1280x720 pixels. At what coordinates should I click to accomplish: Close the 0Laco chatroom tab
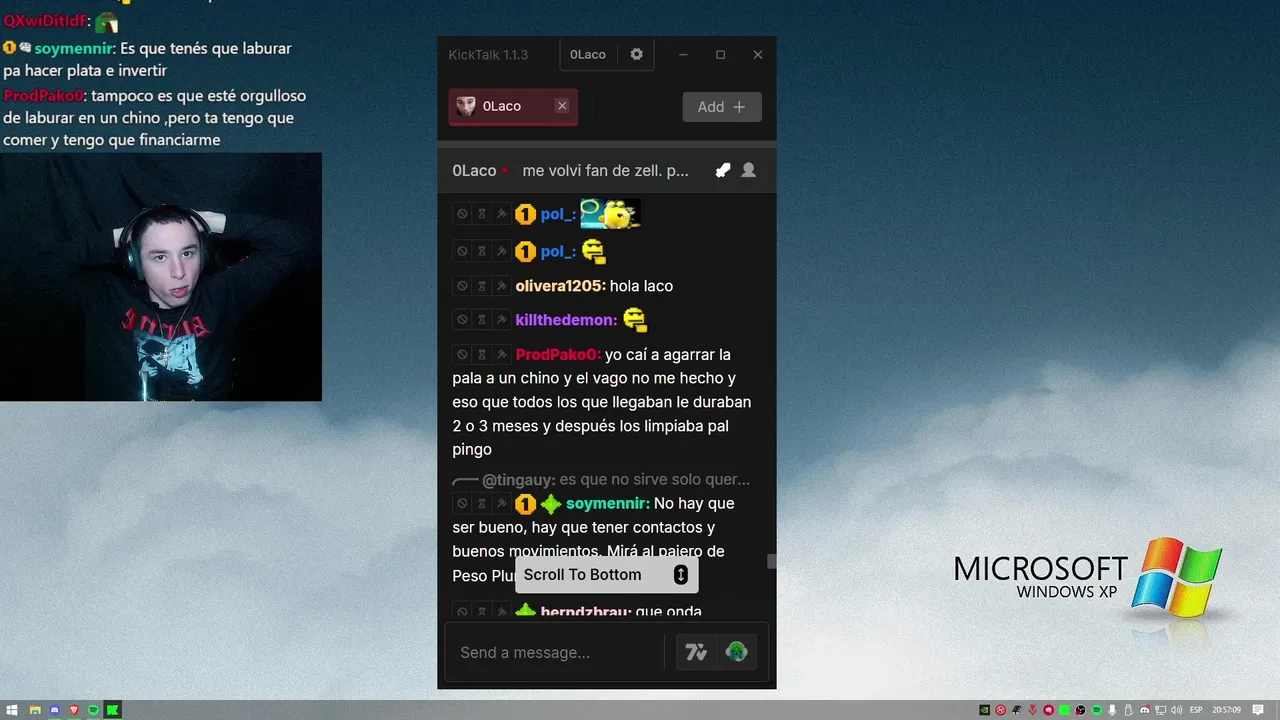(x=562, y=106)
